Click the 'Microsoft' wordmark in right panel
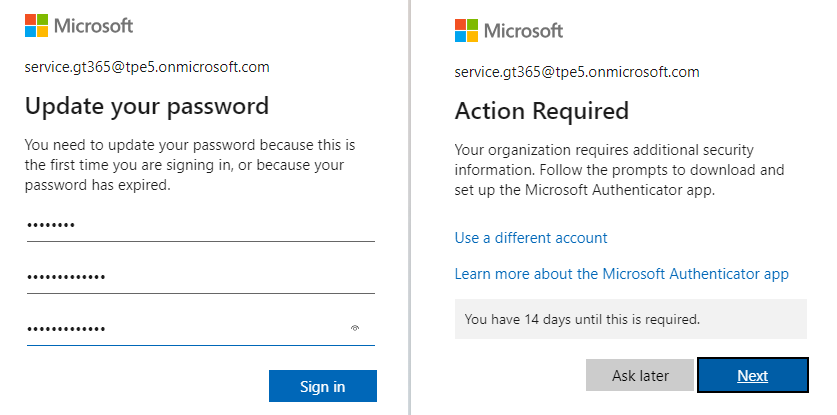 [524, 30]
